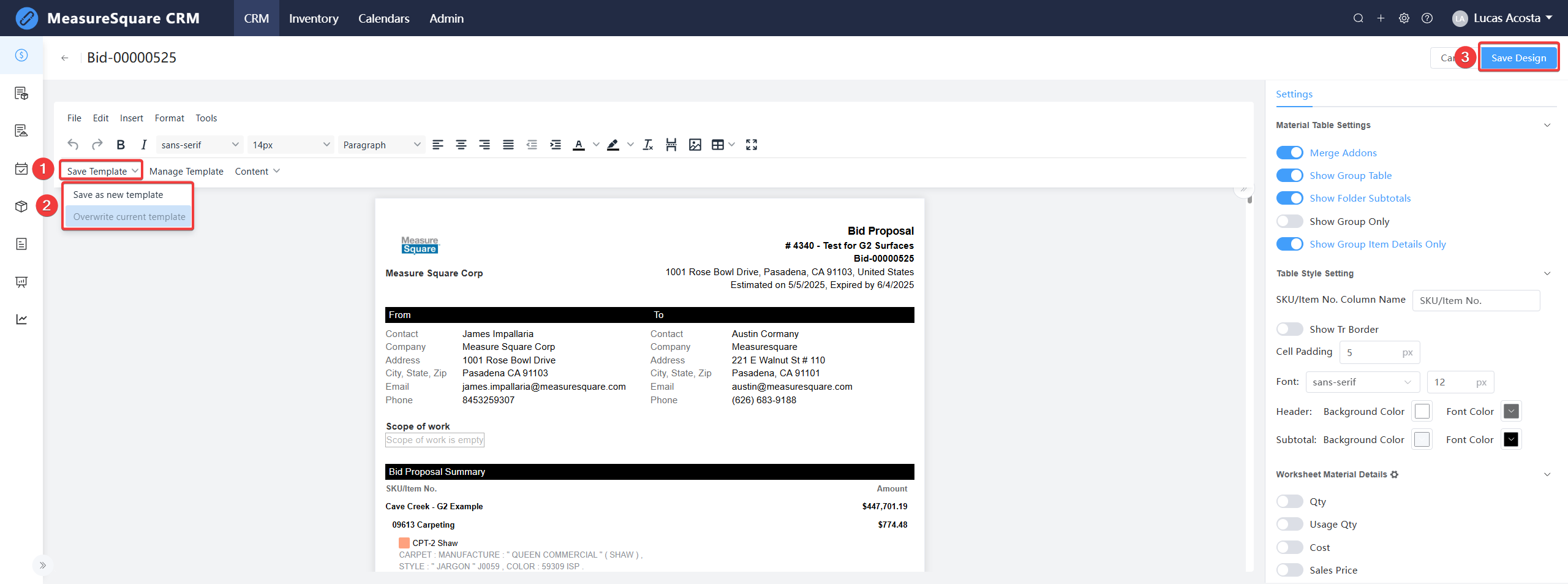The height and width of the screenshot is (584, 1568).
Task: Clear formatting of selected text
Action: [648, 145]
